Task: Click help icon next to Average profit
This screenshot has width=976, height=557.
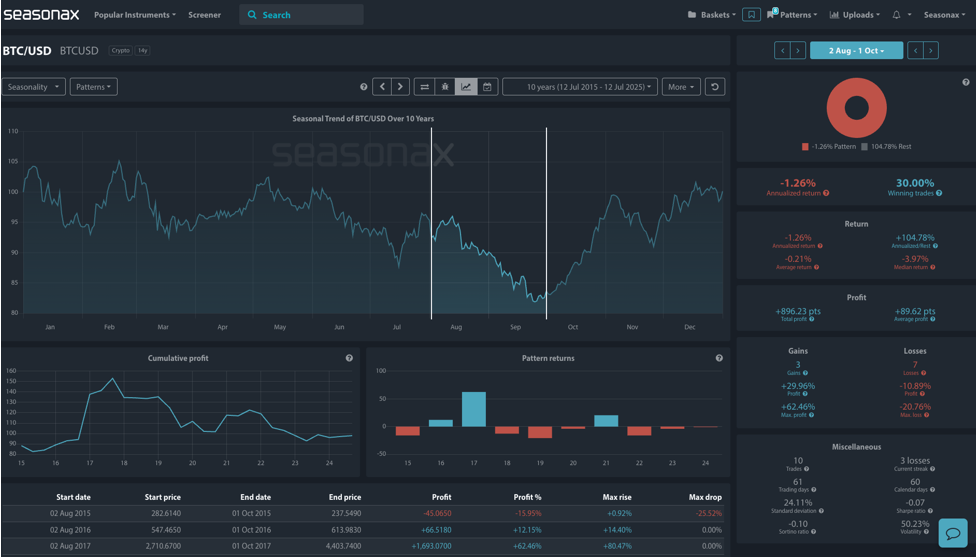Action: tap(932, 319)
